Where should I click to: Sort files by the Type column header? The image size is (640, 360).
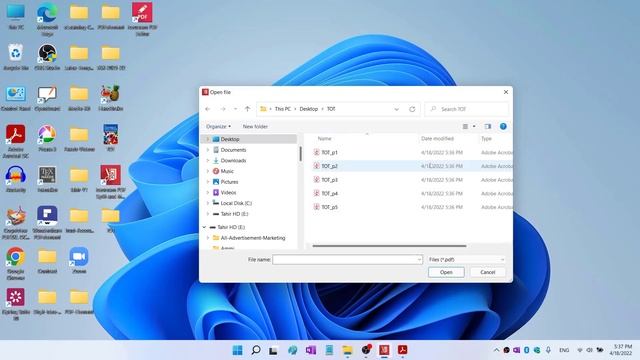486,139
